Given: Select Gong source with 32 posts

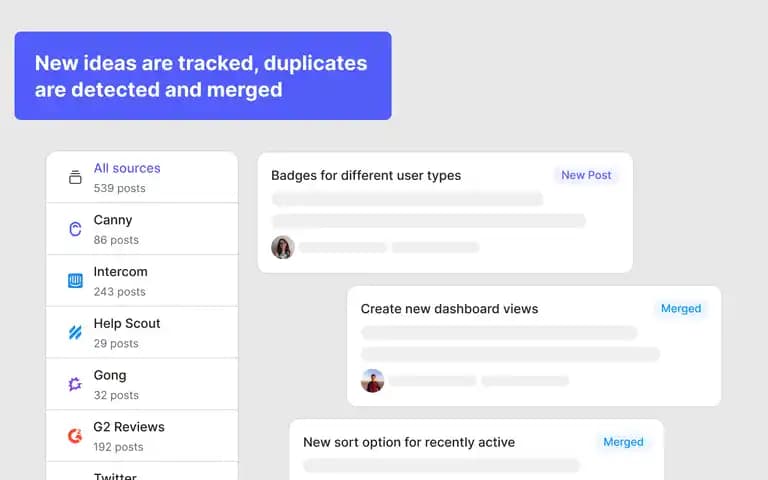Looking at the screenshot, I should pos(142,384).
